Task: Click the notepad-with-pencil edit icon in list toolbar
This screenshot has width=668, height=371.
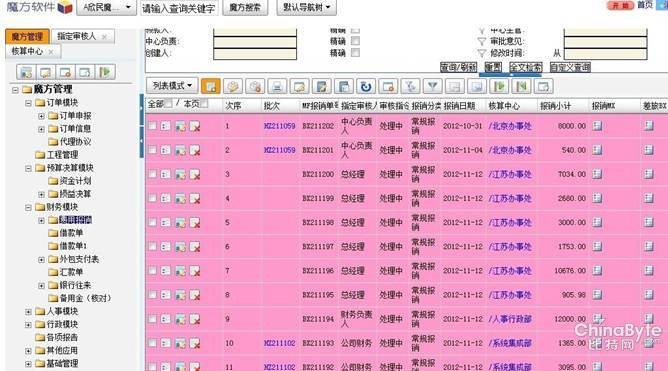Action: 321,86
